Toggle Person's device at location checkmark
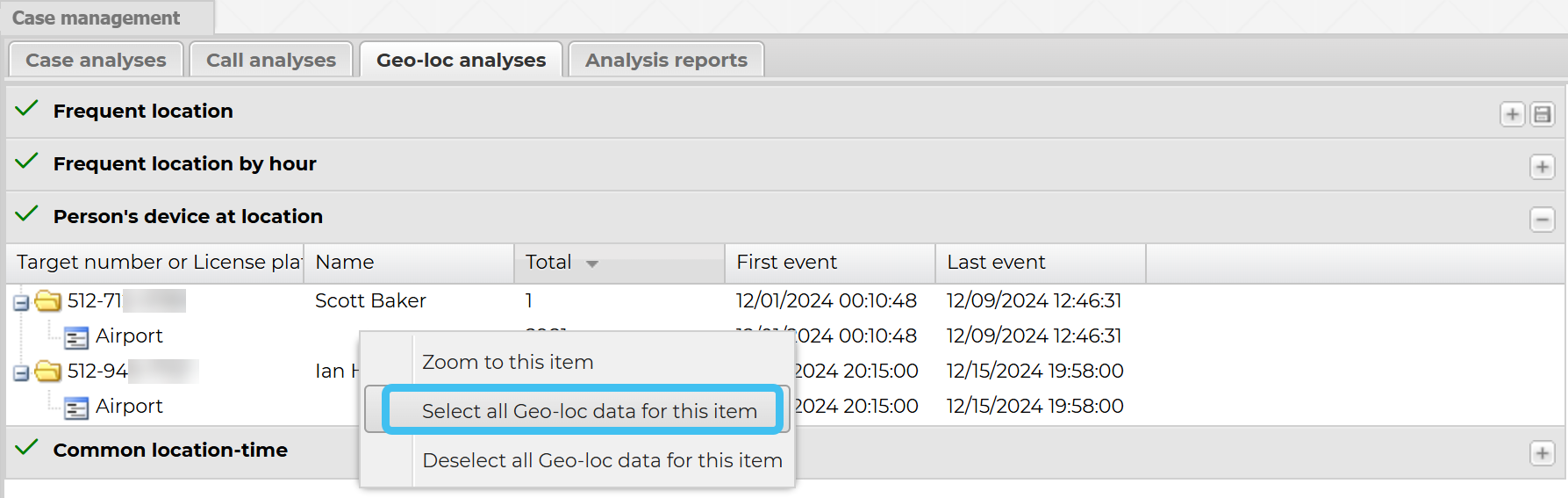1568x498 pixels. [27, 214]
